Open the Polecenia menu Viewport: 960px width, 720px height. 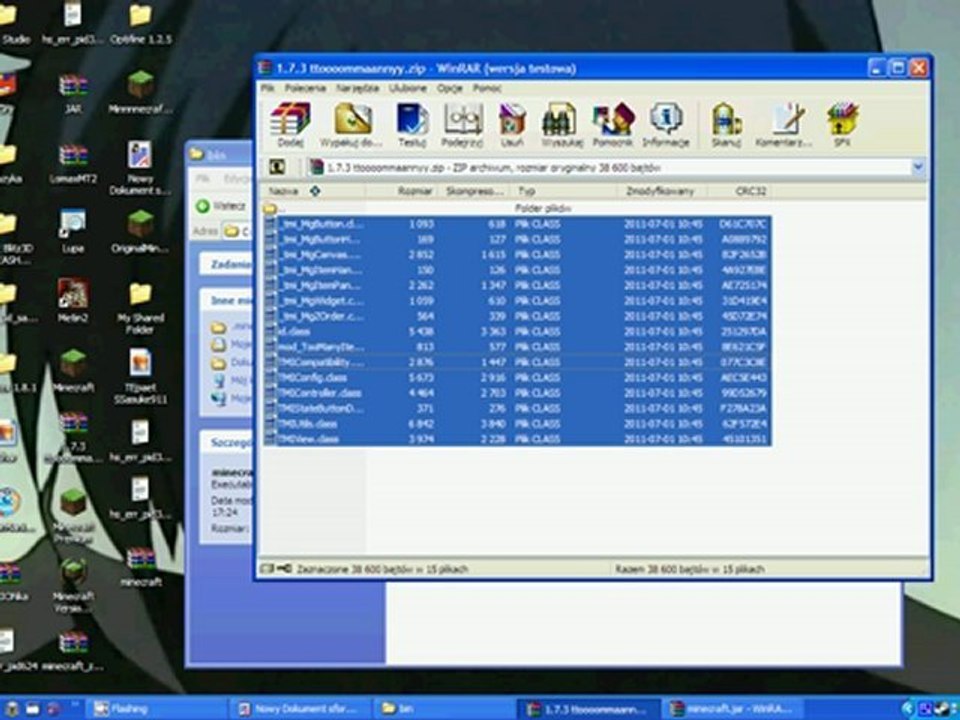click(x=305, y=88)
